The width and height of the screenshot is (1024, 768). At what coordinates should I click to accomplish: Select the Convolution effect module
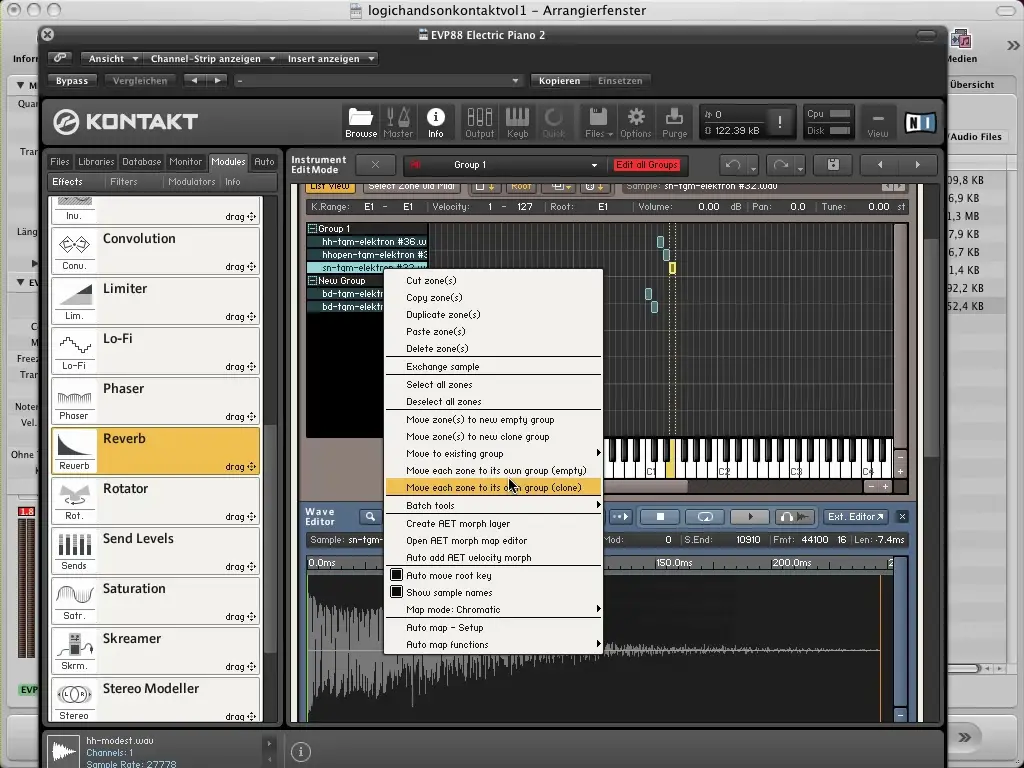coord(155,251)
